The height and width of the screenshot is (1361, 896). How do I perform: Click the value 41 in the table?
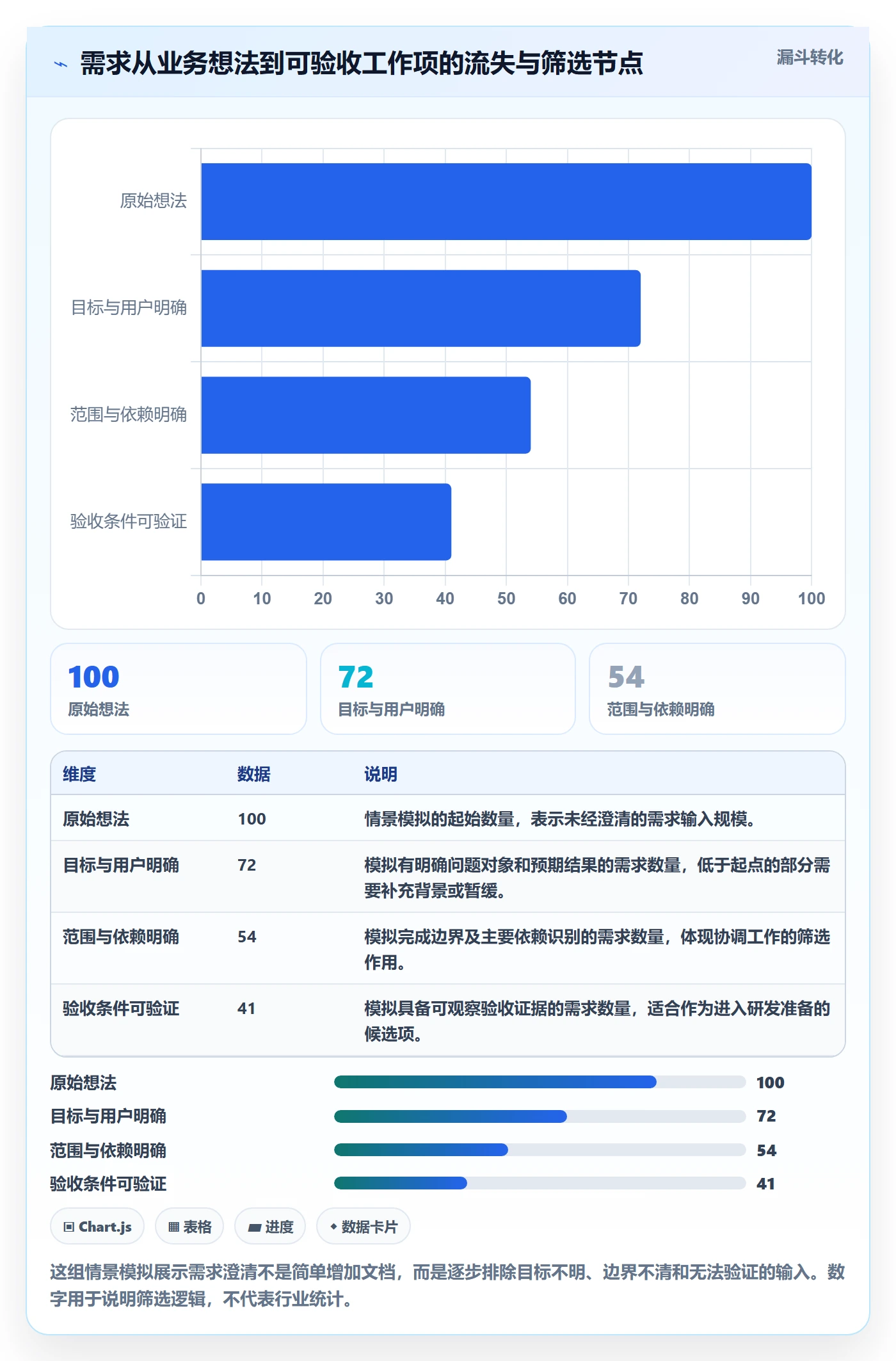(x=246, y=1008)
